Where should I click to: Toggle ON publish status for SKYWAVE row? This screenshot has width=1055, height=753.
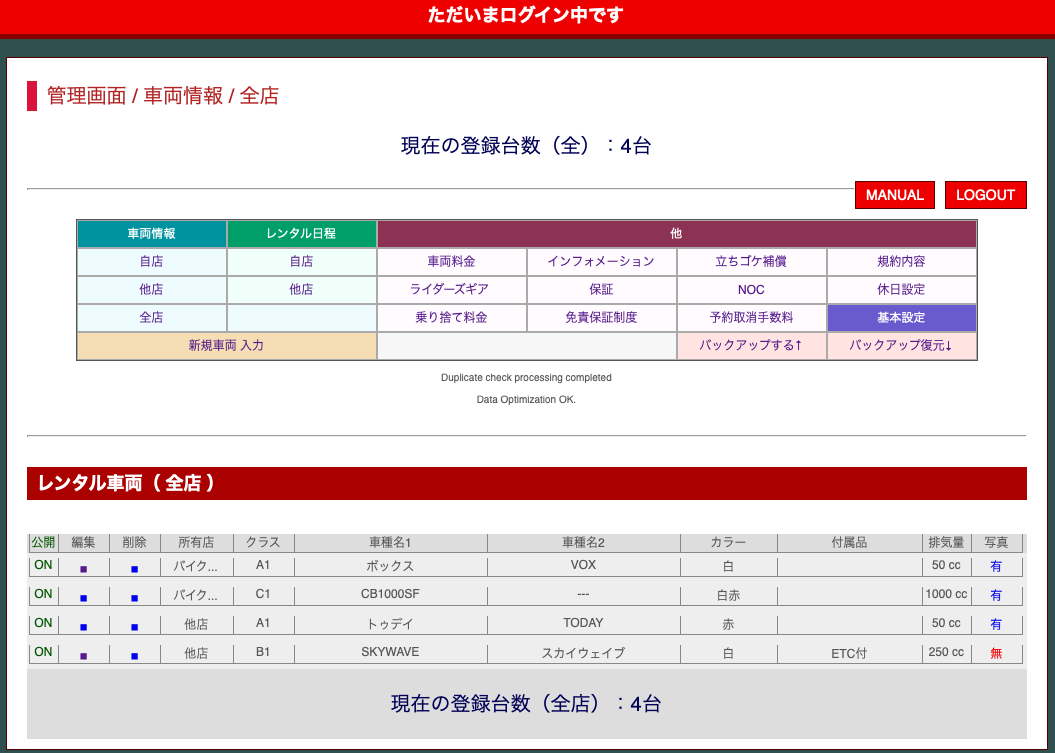pyautogui.click(x=43, y=652)
